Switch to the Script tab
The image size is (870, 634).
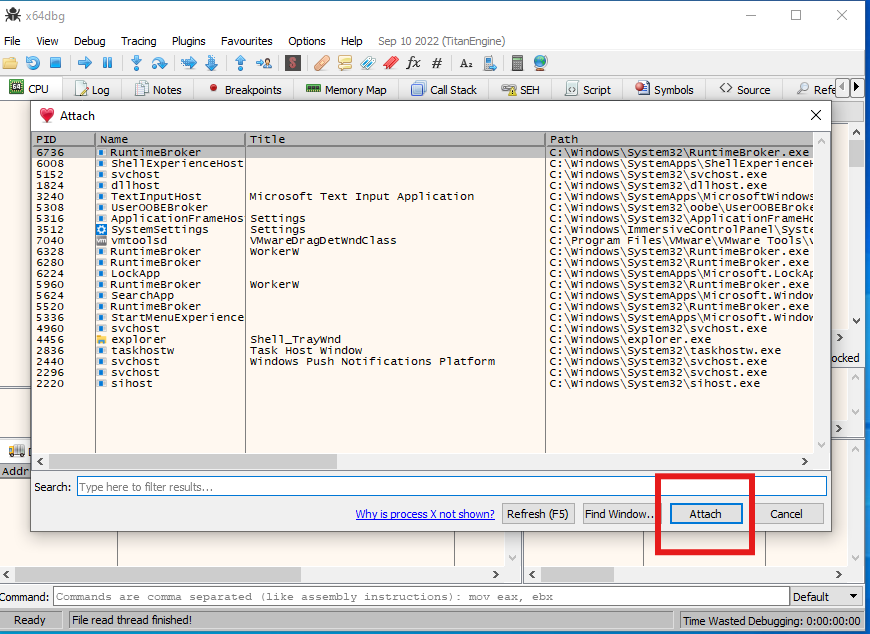coord(588,89)
